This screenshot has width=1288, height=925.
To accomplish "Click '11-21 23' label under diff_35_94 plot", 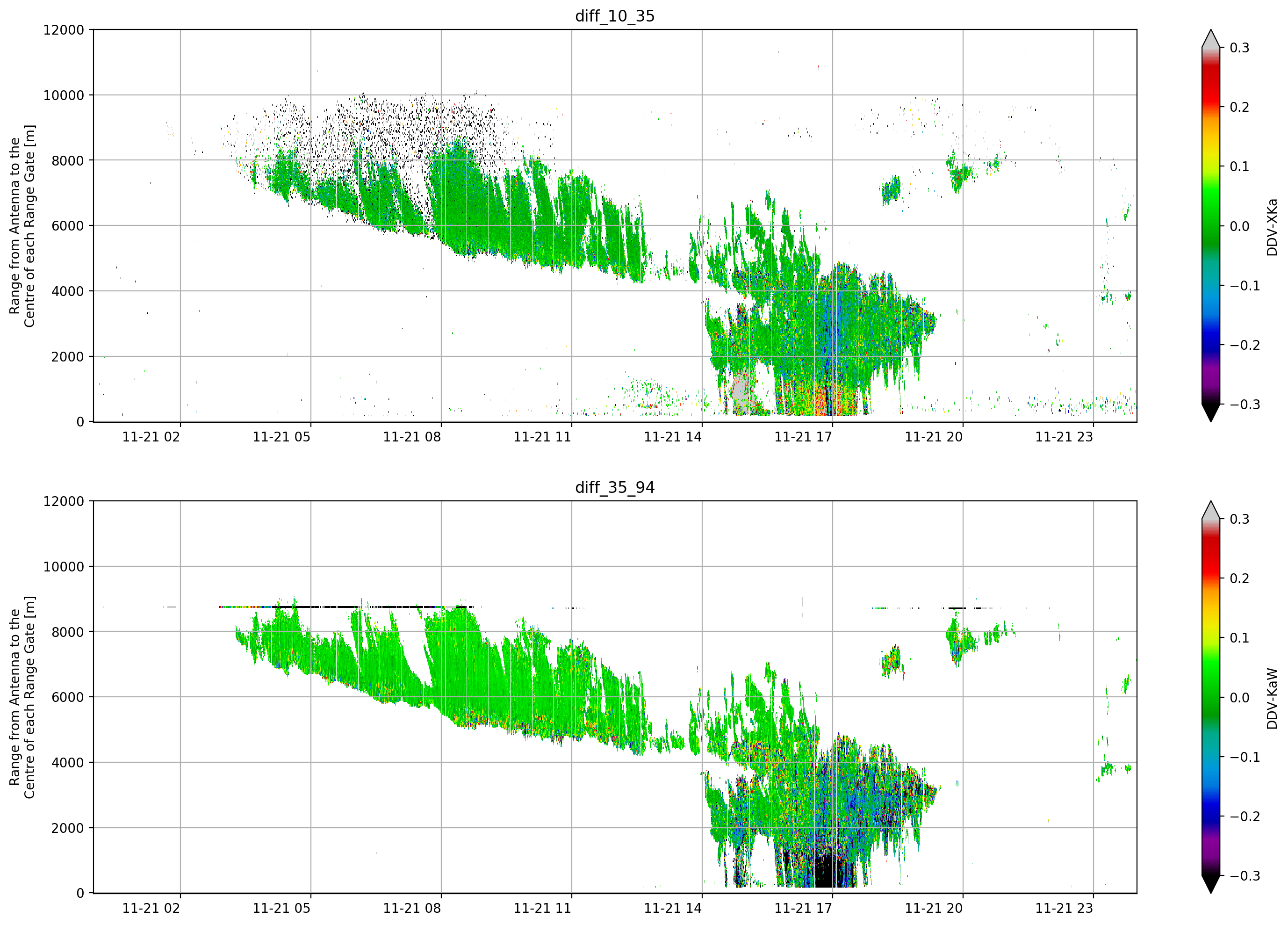I will click(1064, 909).
